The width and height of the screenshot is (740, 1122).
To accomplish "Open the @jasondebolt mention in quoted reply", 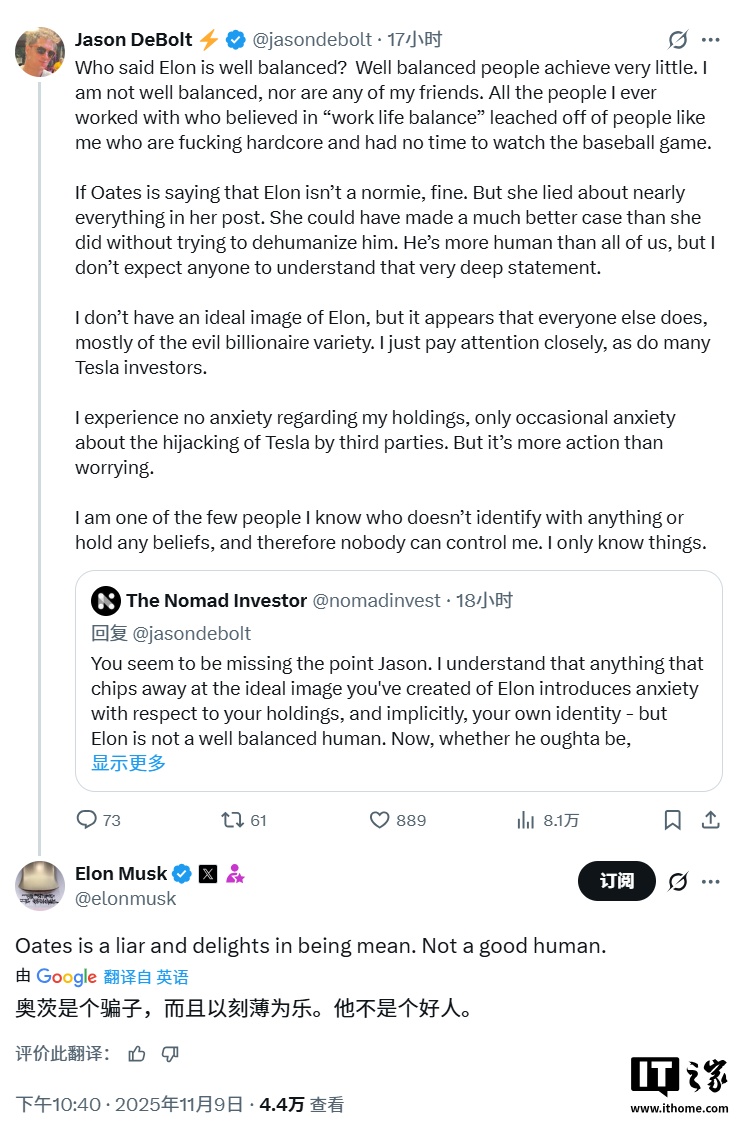I will 191,633.
